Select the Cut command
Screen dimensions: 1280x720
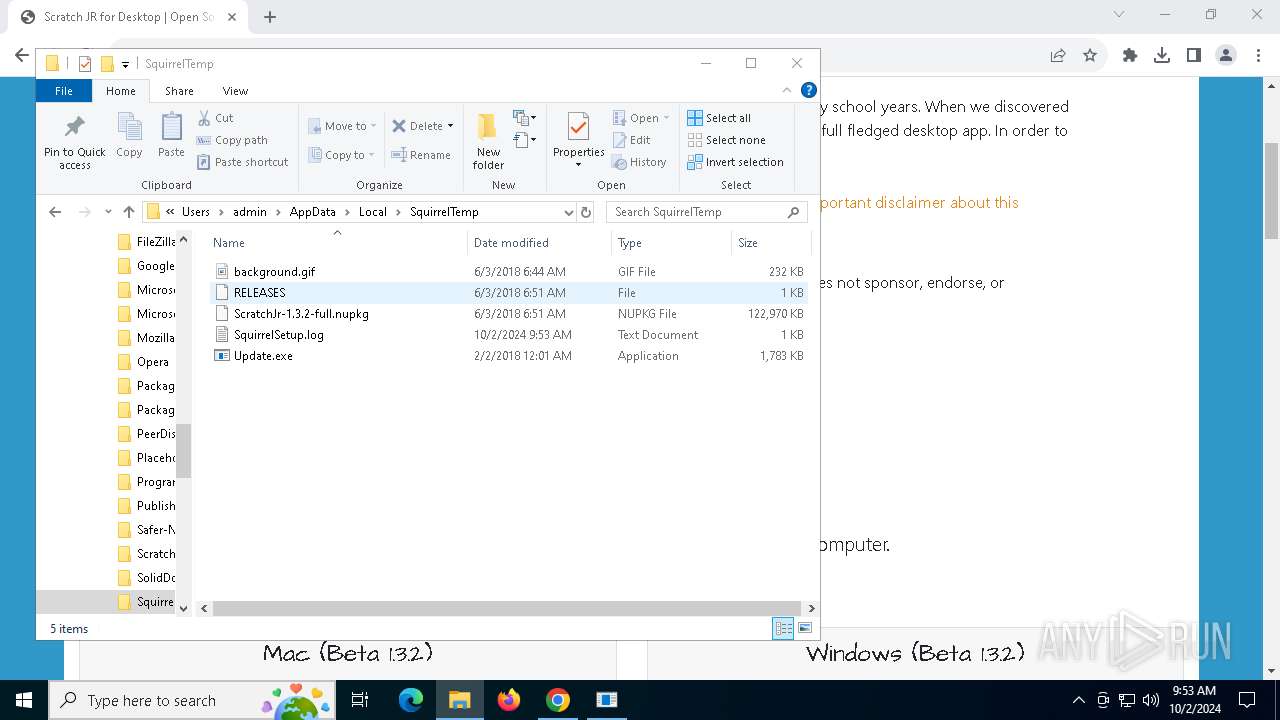[215, 118]
